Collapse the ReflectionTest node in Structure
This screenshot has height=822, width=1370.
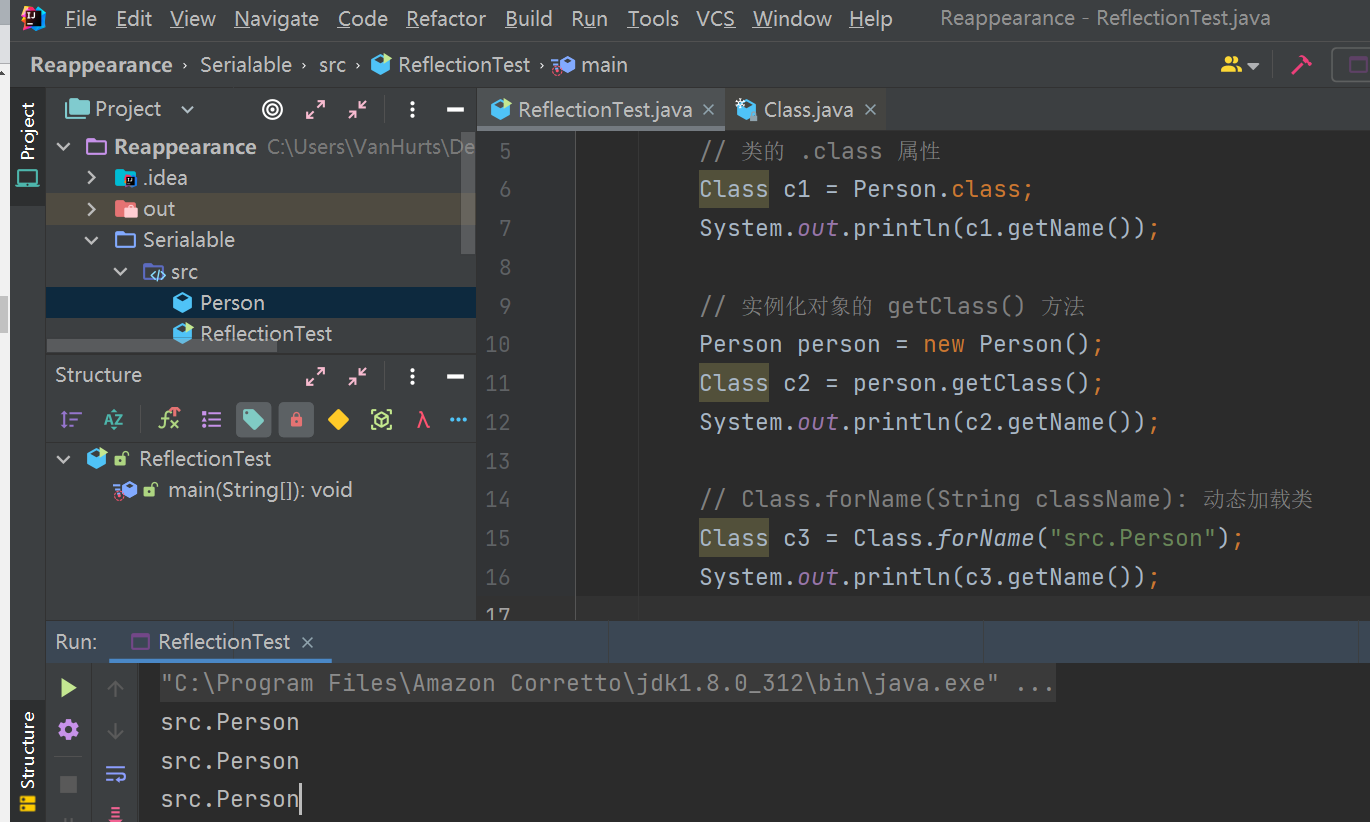[65, 459]
